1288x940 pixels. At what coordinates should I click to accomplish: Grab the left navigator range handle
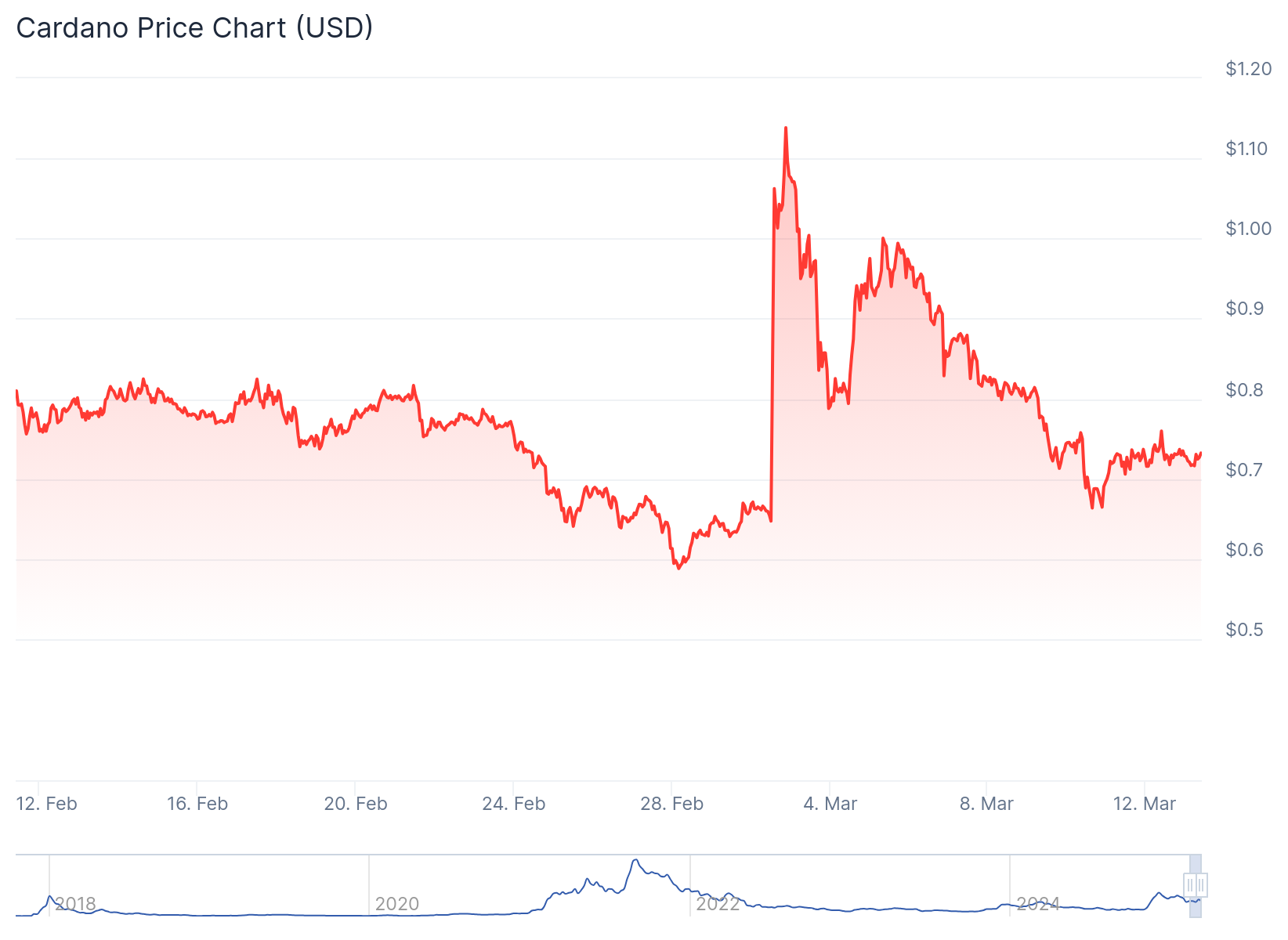pos(1190,885)
